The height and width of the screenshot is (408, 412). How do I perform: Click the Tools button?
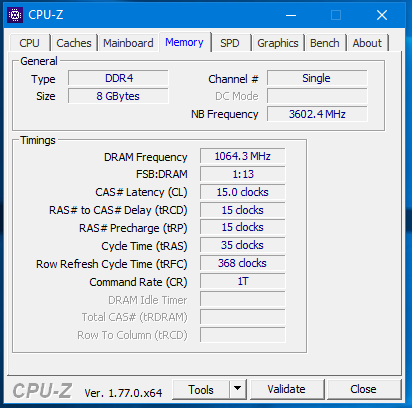click(201, 389)
